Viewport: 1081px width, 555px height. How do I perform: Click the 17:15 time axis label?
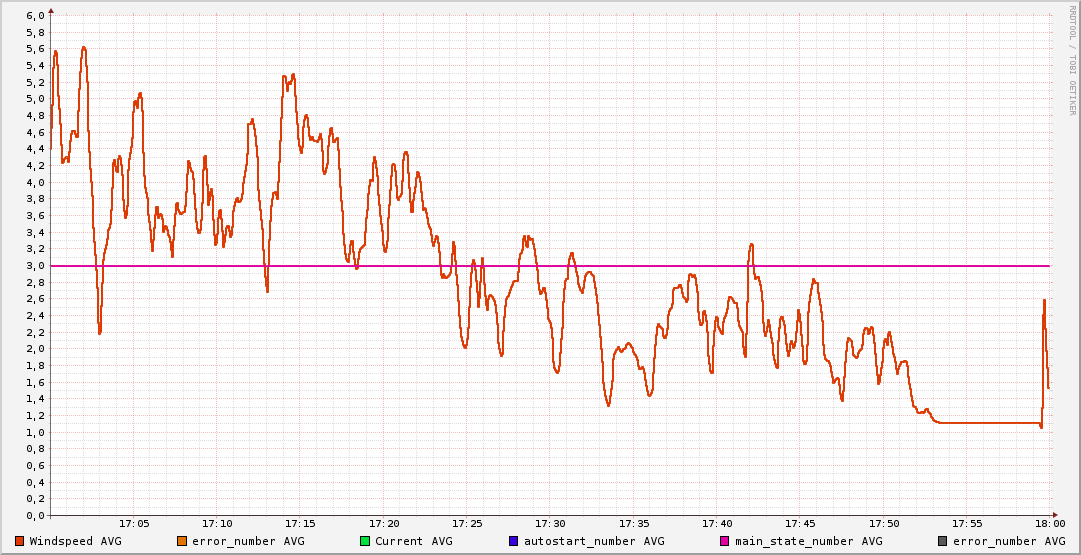coord(300,523)
